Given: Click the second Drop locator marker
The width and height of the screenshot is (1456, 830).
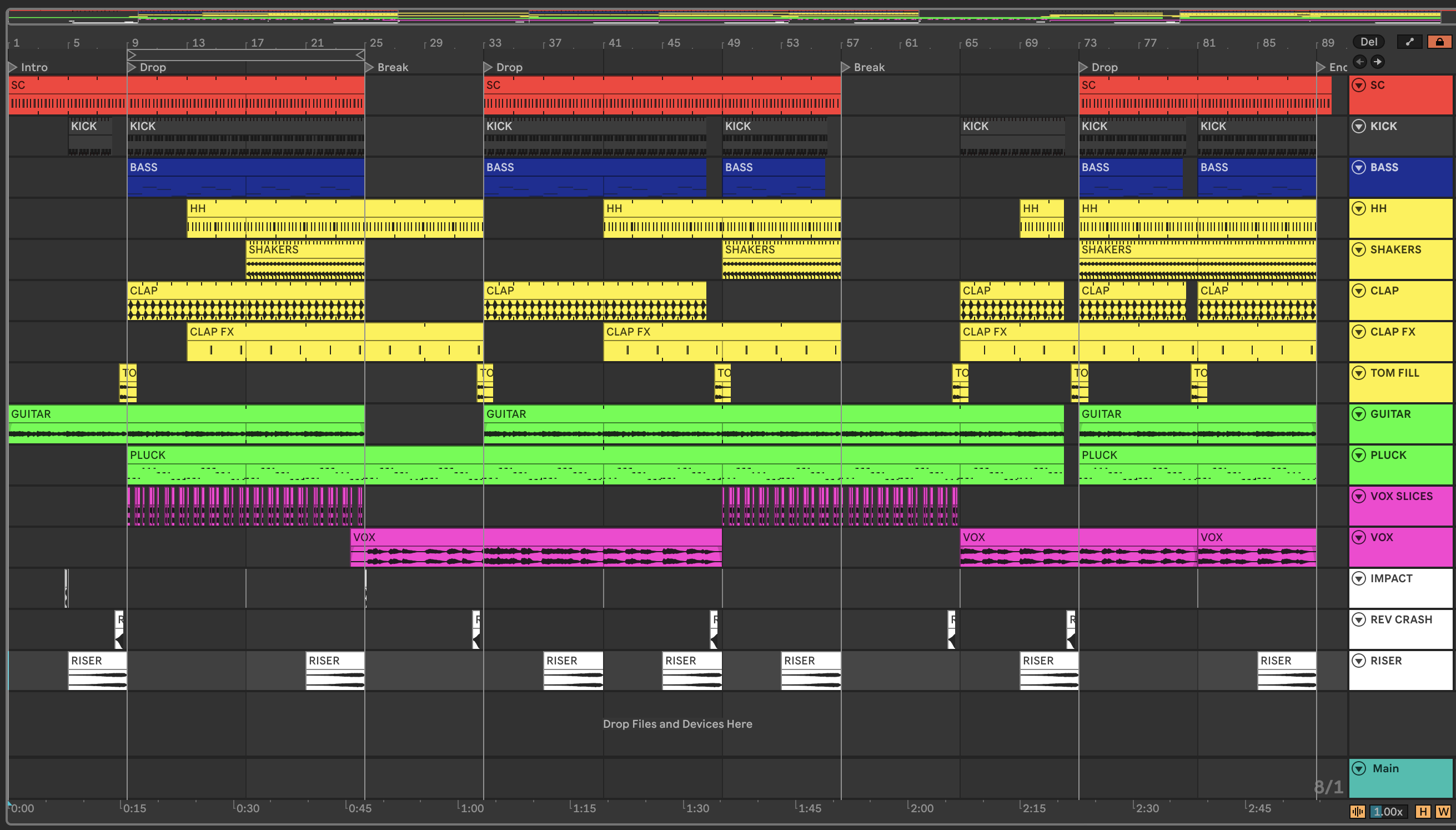Looking at the screenshot, I should [488, 67].
